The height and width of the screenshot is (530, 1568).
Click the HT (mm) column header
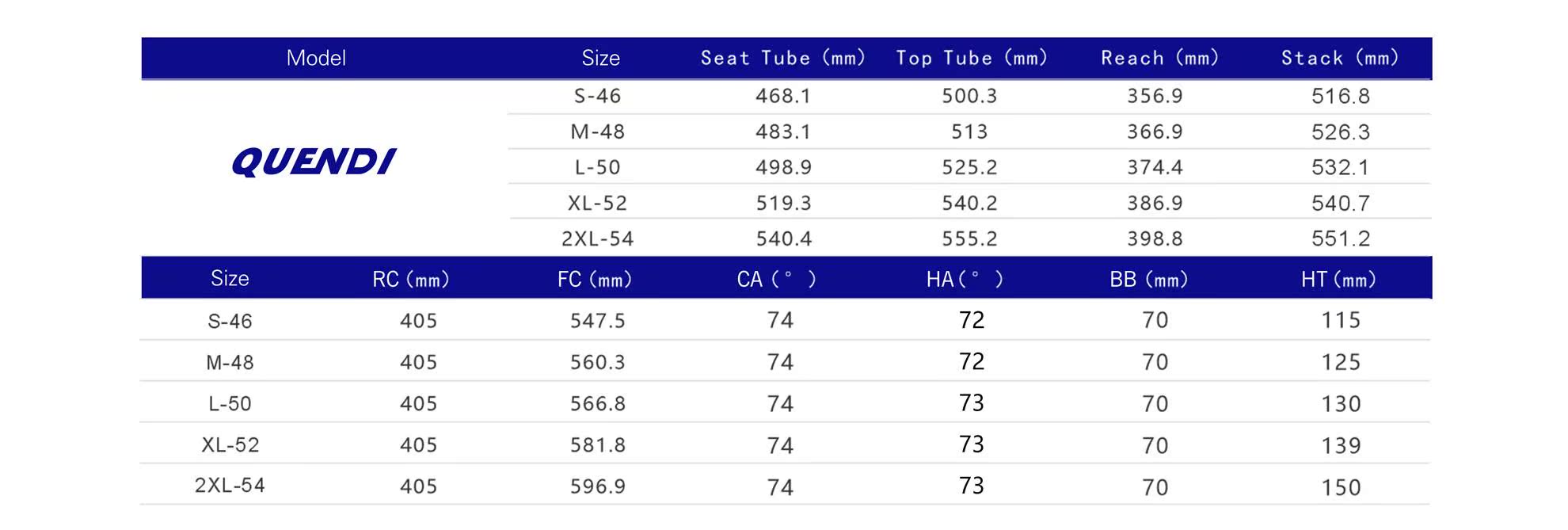[x=1338, y=279]
